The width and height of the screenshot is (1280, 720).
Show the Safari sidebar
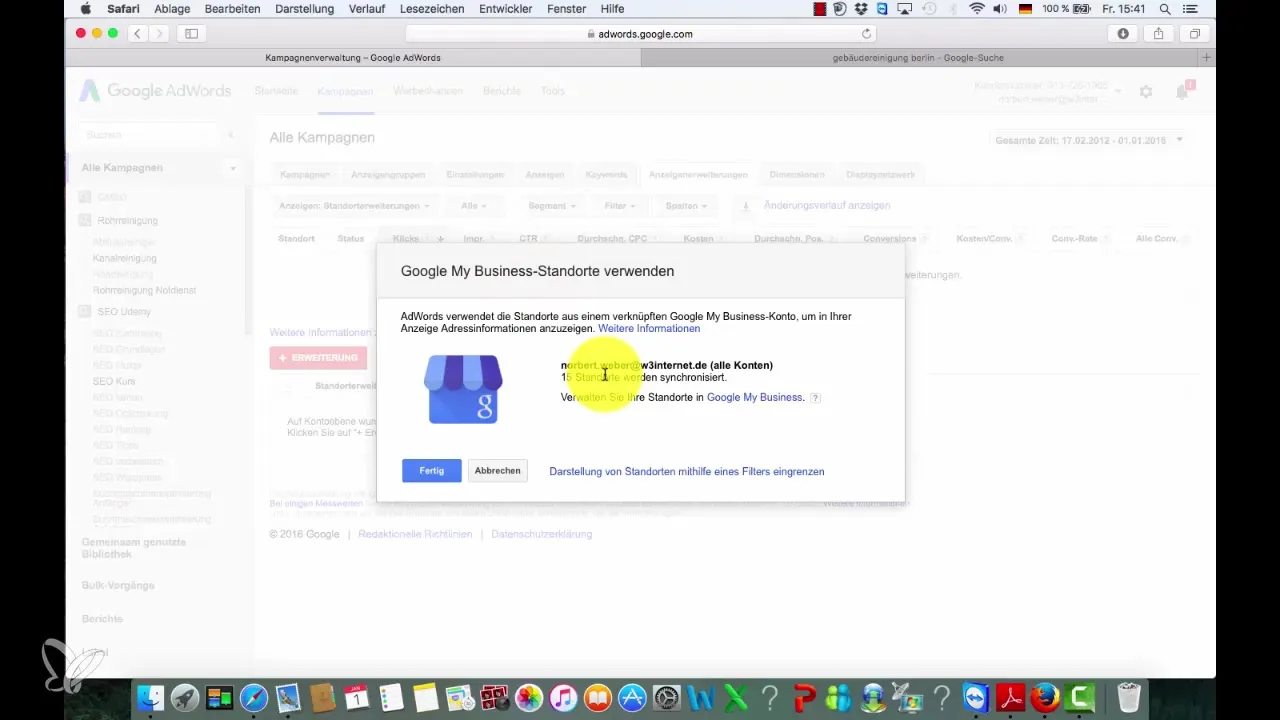coord(191,33)
